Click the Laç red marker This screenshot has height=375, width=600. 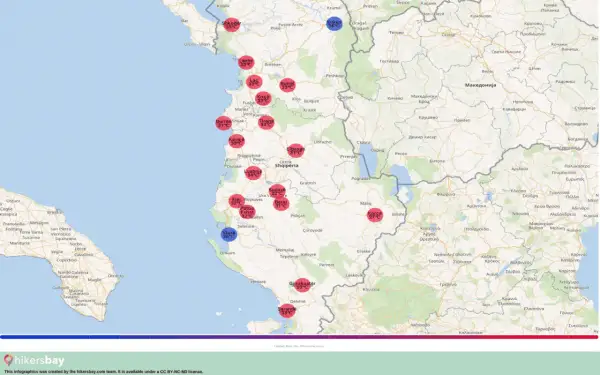pos(254,82)
